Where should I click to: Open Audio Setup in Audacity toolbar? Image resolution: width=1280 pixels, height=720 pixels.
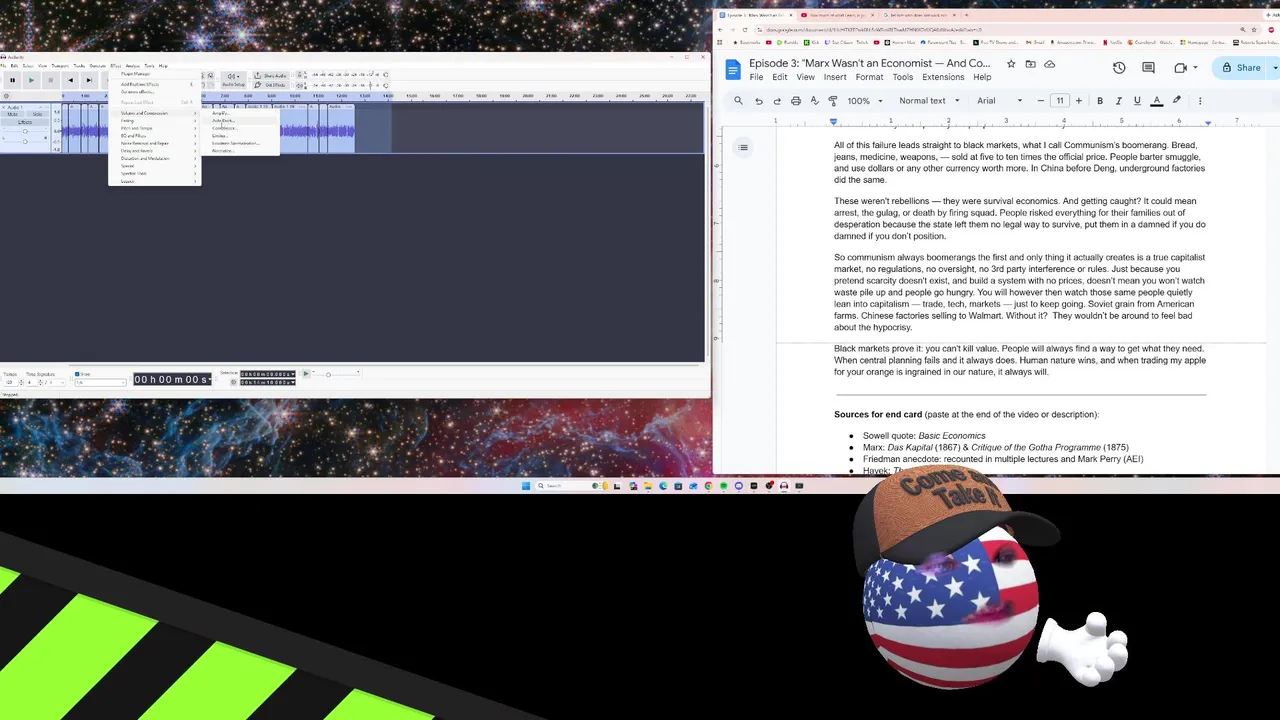(x=232, y=80)
